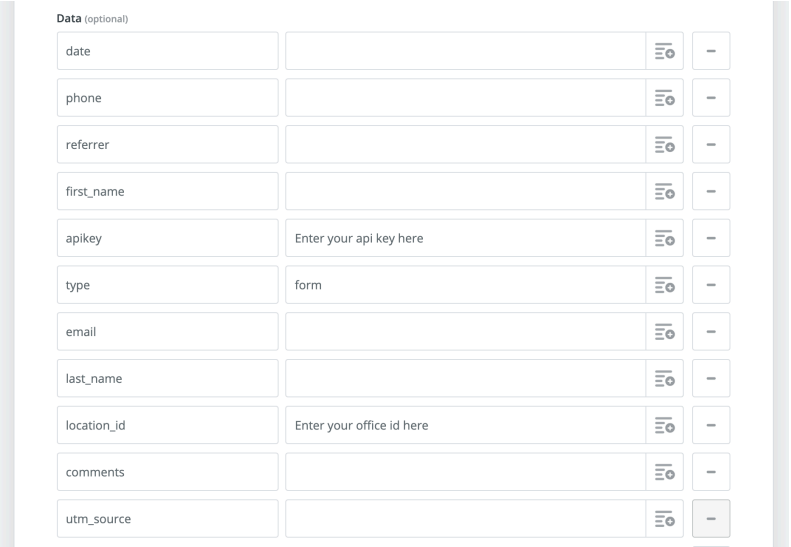Screen dimensions: 791x547
Task: Click the type value field containing form
Action: 465,285
